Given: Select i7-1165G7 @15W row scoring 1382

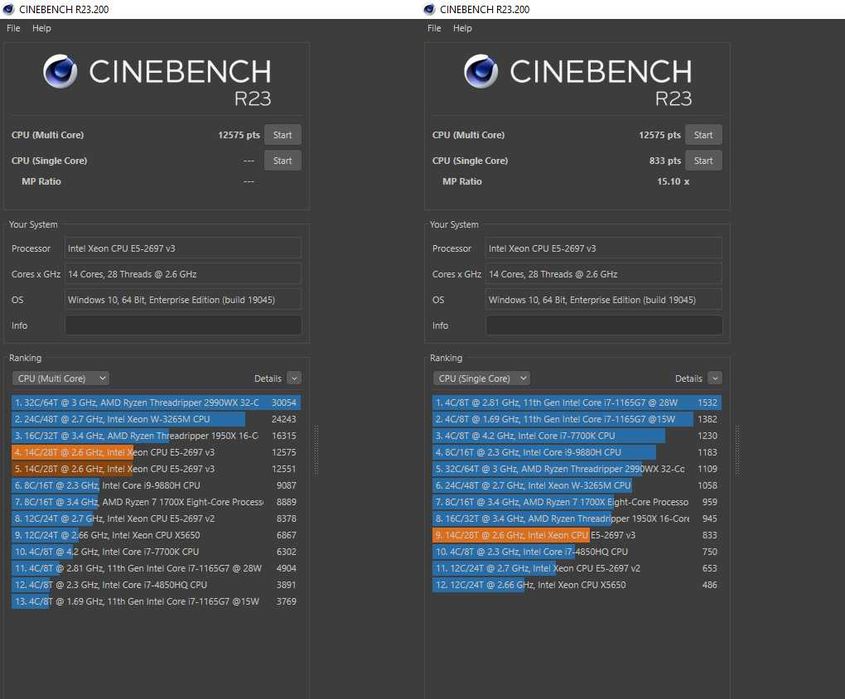Looking at the screenshot, I should (x=577, y=419).
